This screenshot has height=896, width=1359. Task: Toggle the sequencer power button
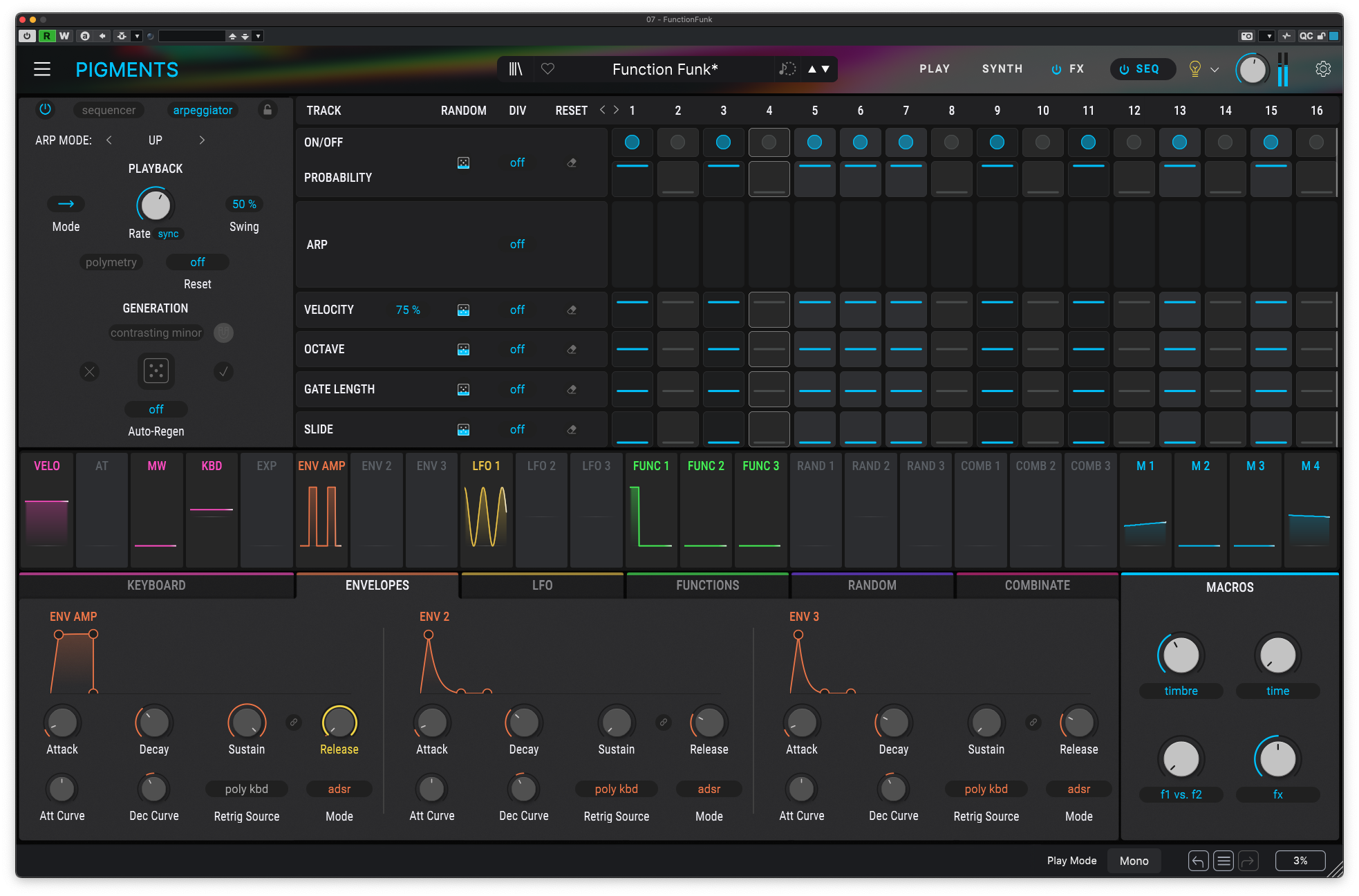click(x=45, y=109)
